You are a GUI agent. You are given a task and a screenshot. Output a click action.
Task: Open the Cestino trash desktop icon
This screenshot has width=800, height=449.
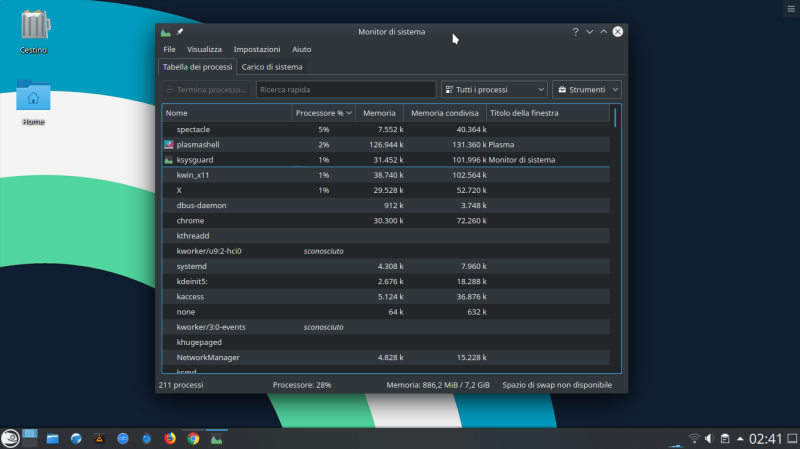(34, 32)
